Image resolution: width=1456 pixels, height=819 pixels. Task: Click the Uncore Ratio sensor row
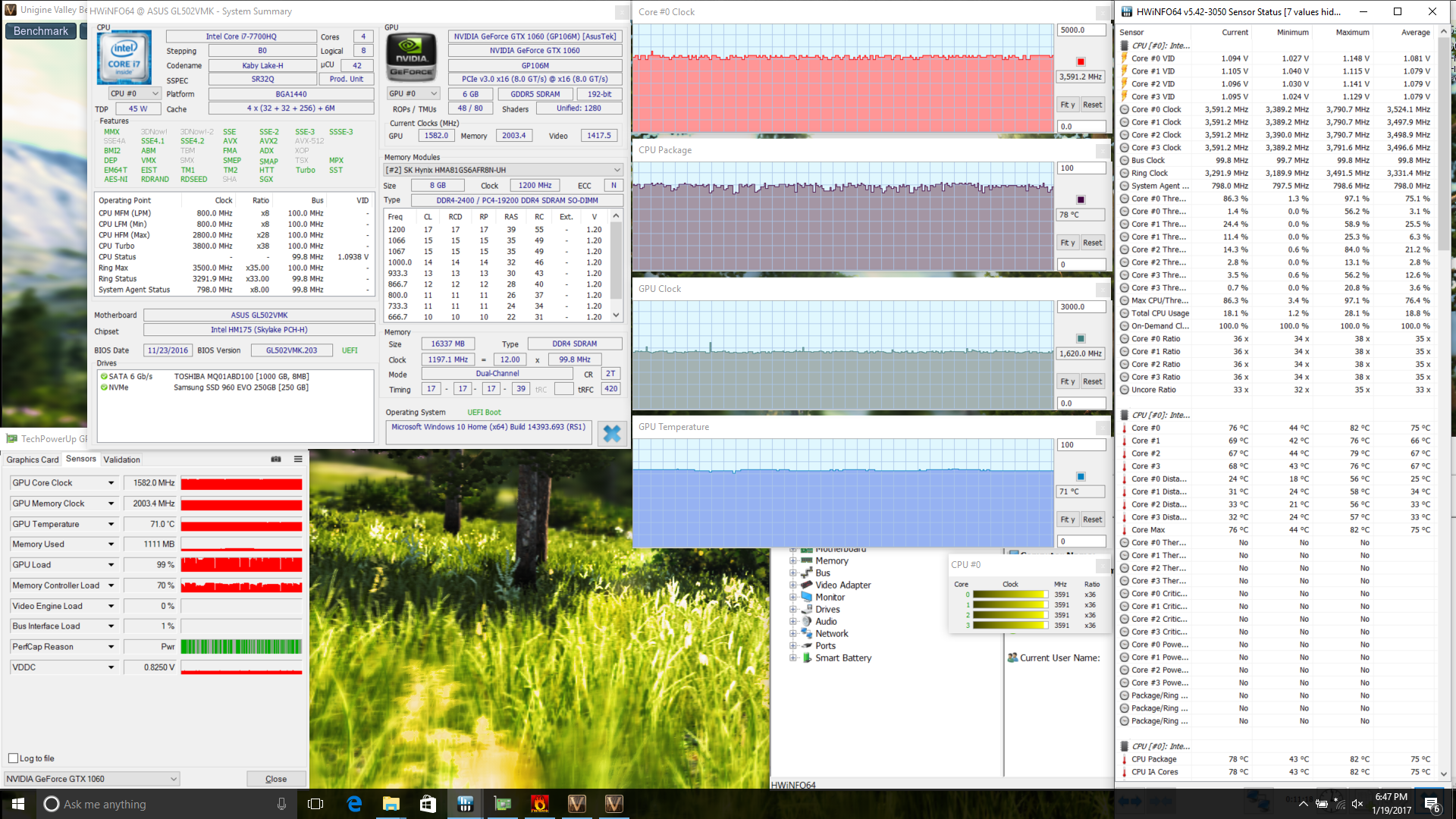(x=1276, y=390)
